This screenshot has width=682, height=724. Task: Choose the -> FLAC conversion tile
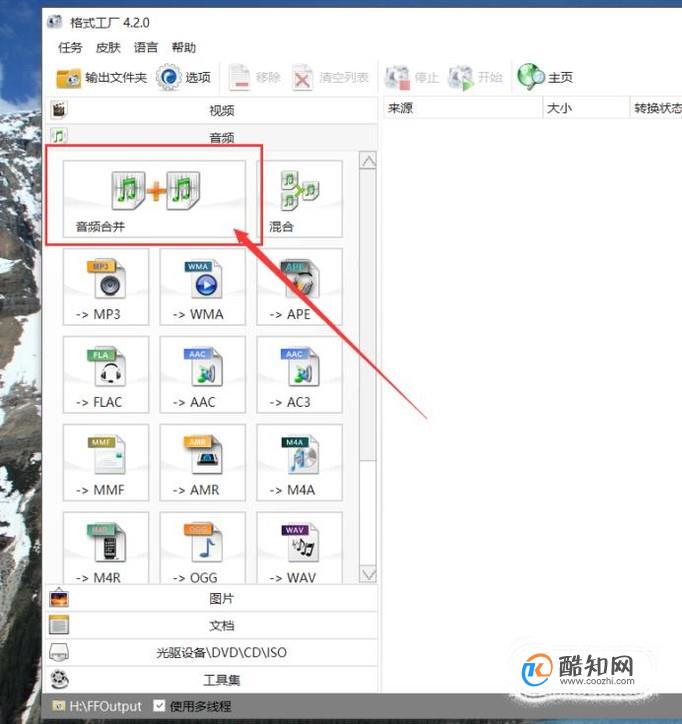106,374
